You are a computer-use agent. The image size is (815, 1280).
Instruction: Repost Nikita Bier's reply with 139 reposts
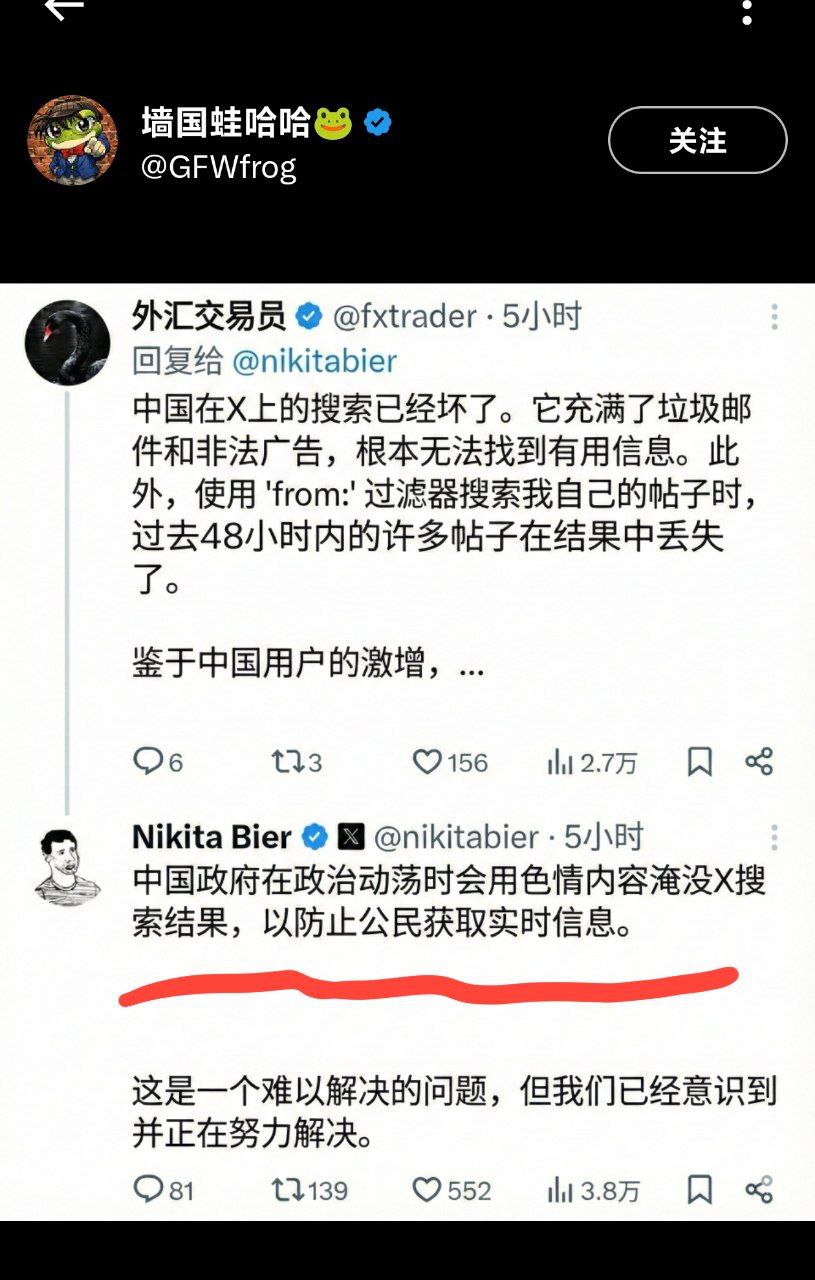(310, 1190)
